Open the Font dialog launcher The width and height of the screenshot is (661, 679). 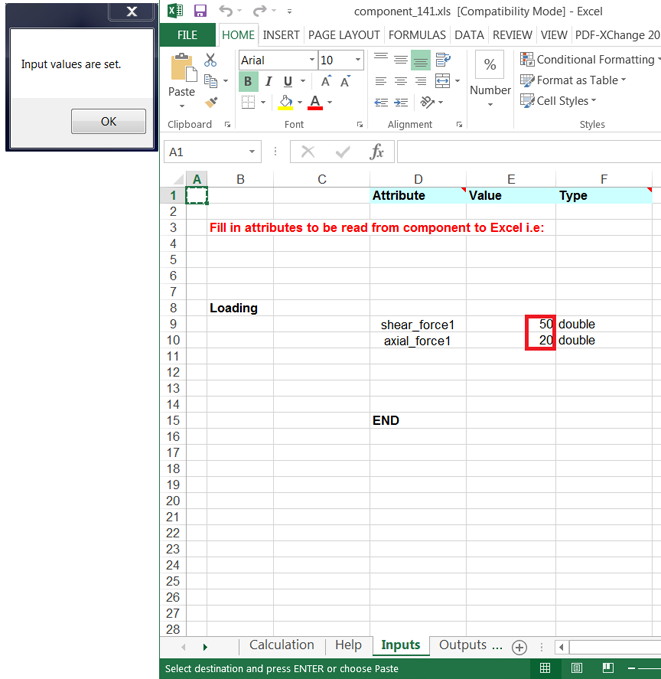click(360, 124)
